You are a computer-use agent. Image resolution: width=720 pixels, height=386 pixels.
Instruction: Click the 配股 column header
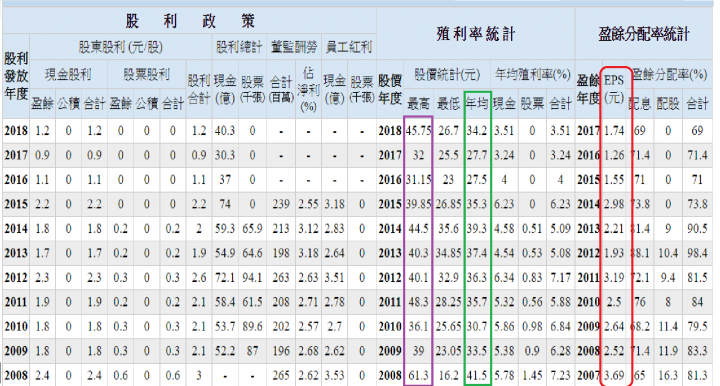(668, 104)
